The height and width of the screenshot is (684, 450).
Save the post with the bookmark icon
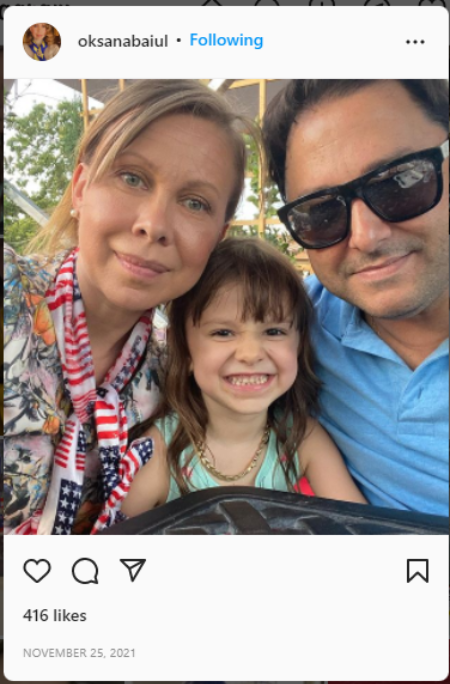417,571
